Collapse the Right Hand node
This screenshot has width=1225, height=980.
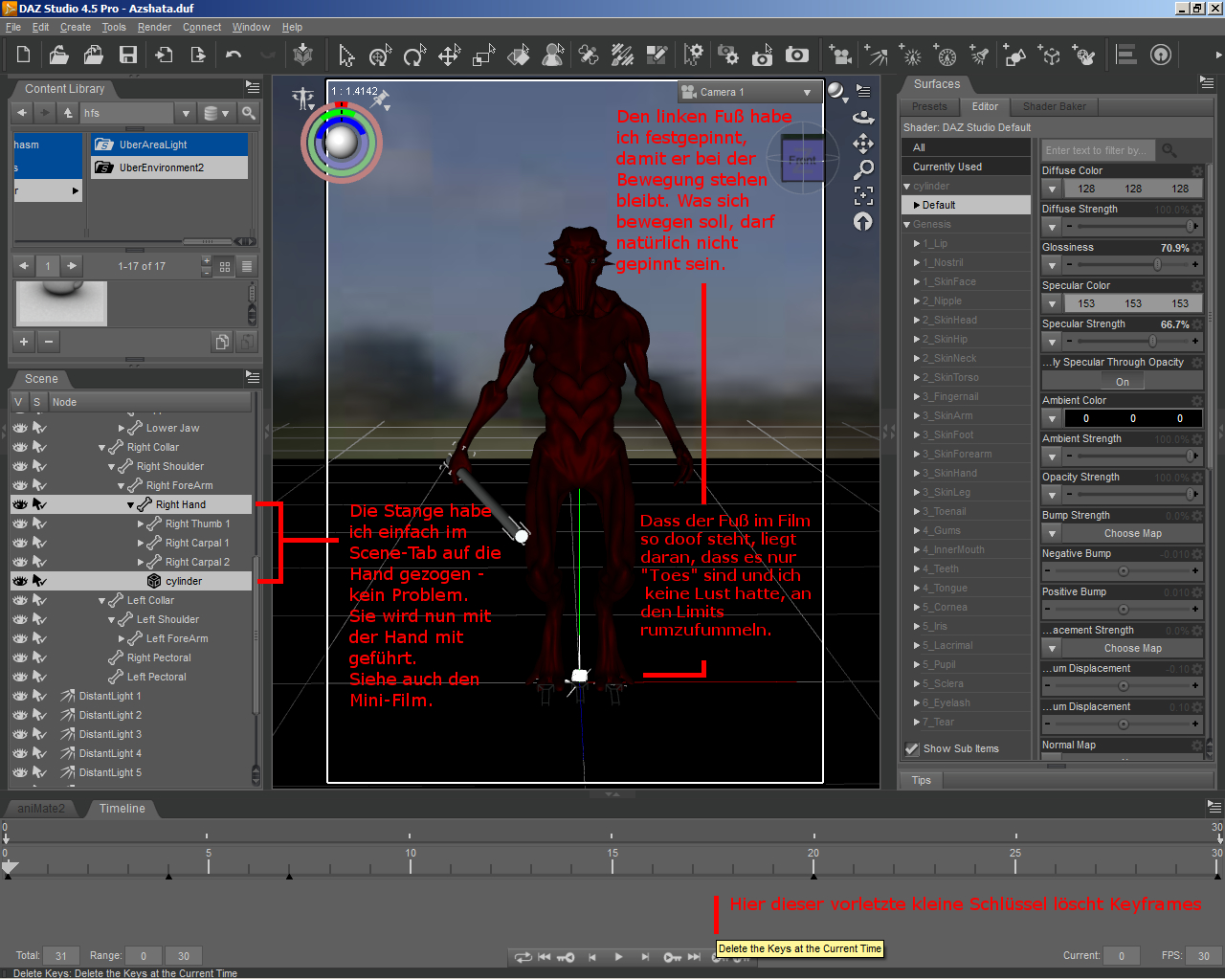pyautogui.click(x=131, y=505)
